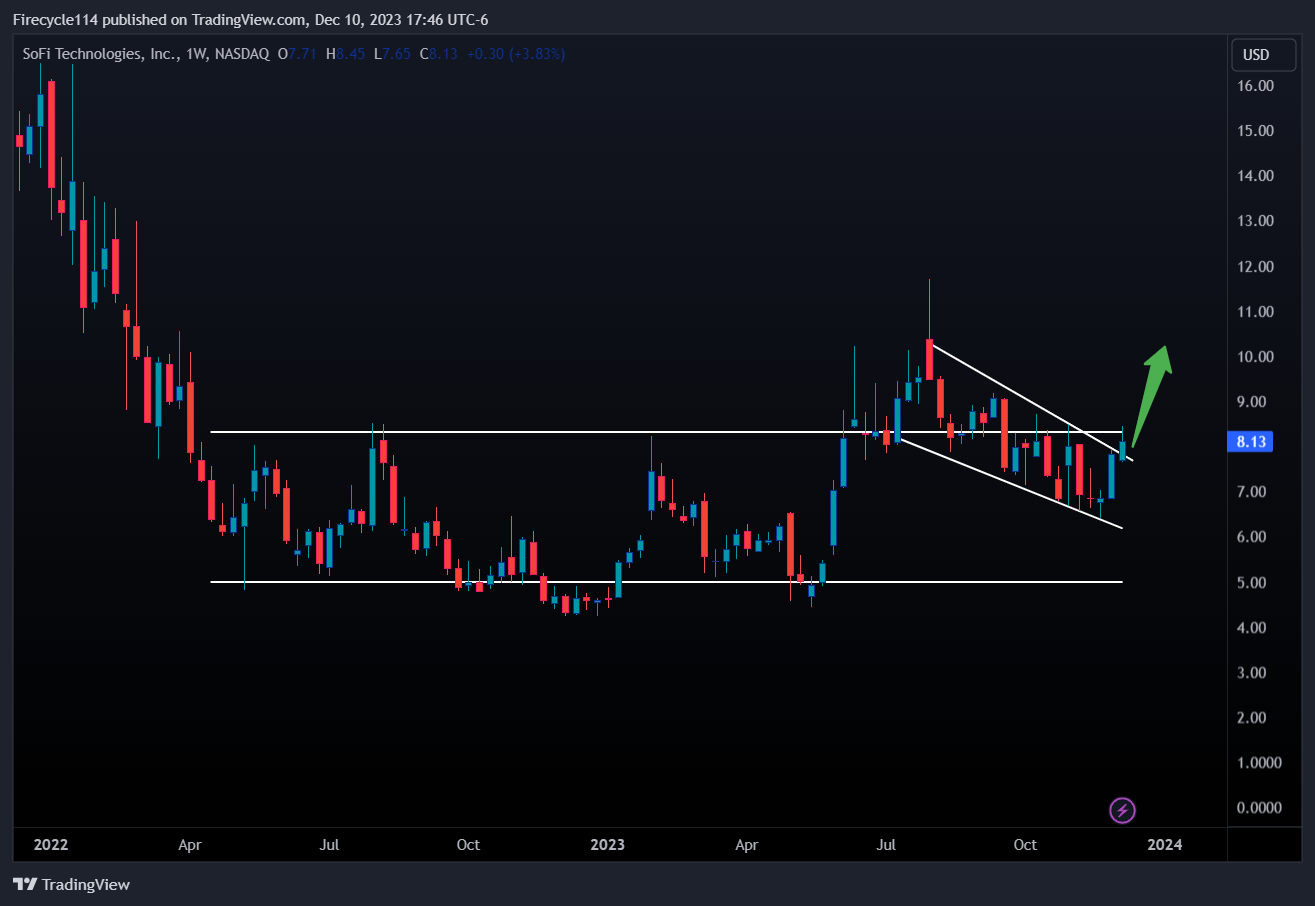The image size is (1315, 906).
Task: Click the 8.13 current price label
Action: pos(1251,442)
